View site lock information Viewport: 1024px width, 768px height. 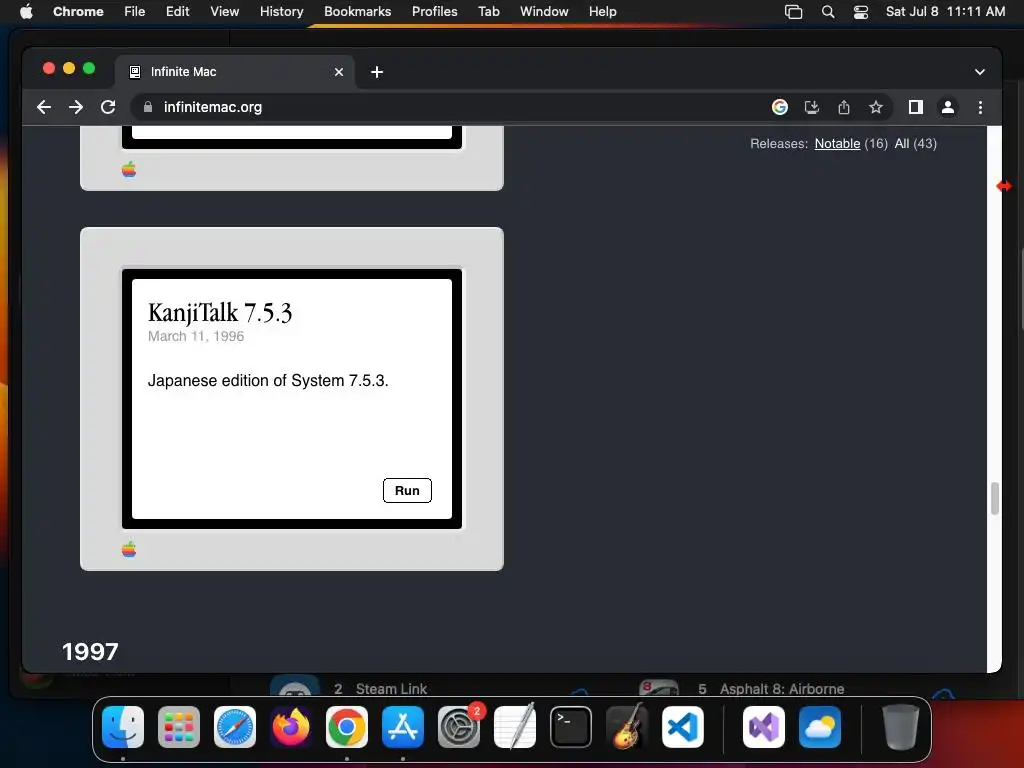tap(148, 107)
